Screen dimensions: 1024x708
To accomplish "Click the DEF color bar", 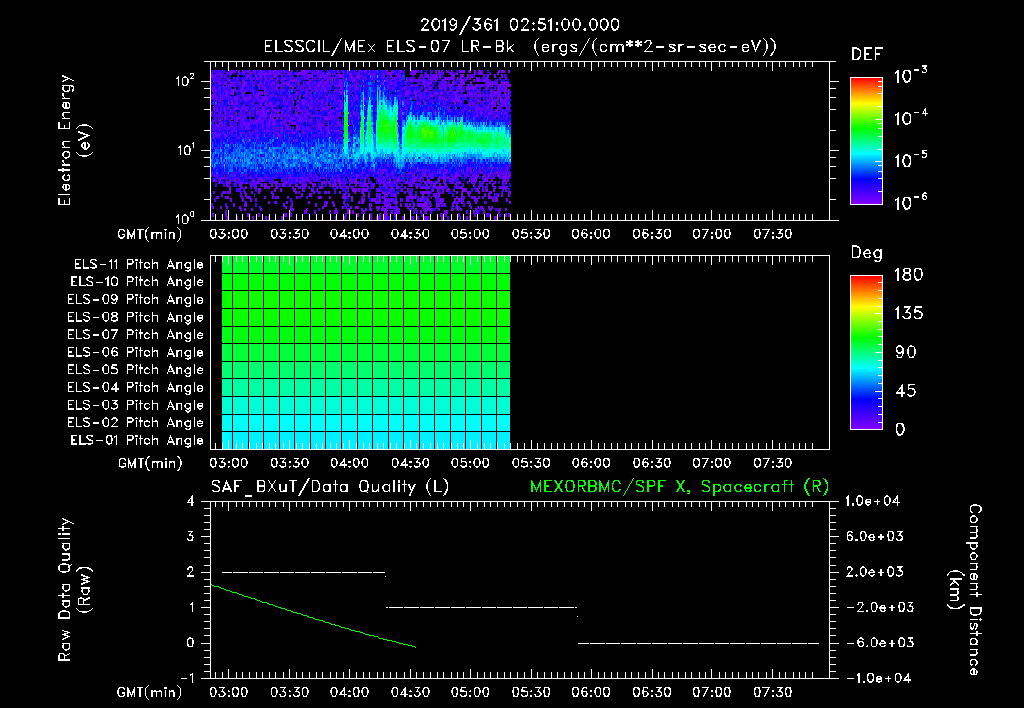I will [x=866, y=141].
